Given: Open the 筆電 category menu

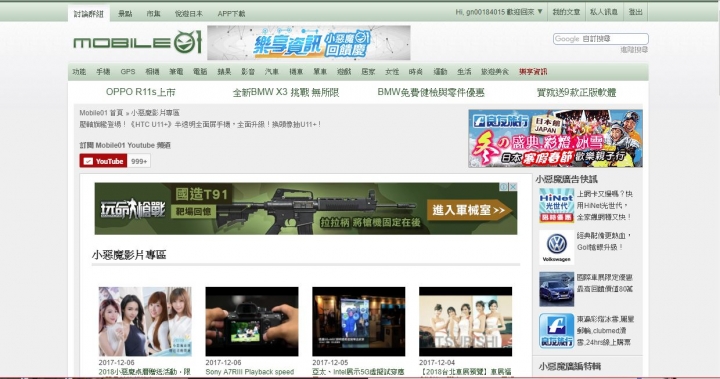Looking at the screenshot, I should click(x=176, y=72).
